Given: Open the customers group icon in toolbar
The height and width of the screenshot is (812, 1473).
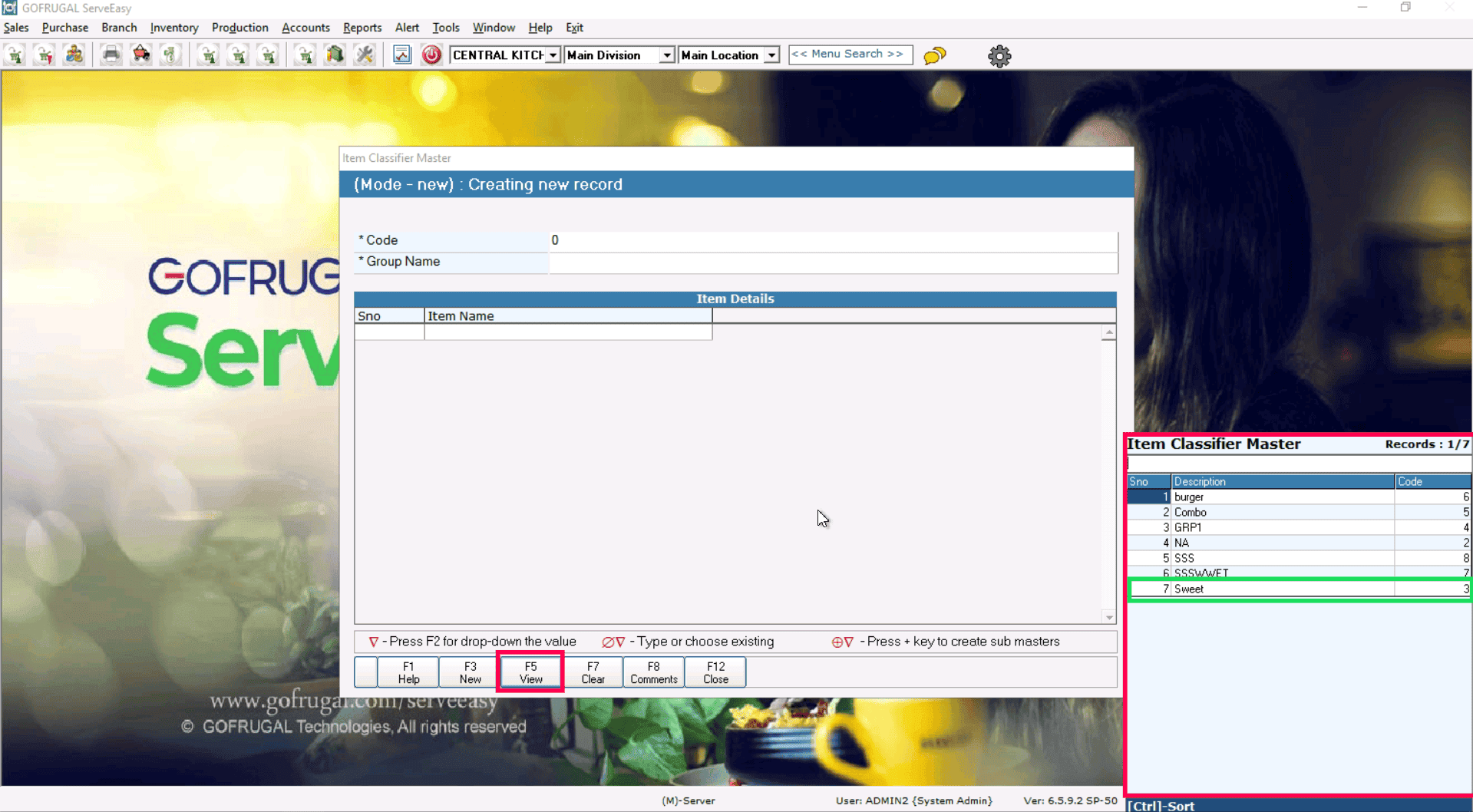Looking at the screenshot, I should tap(74, 55).
